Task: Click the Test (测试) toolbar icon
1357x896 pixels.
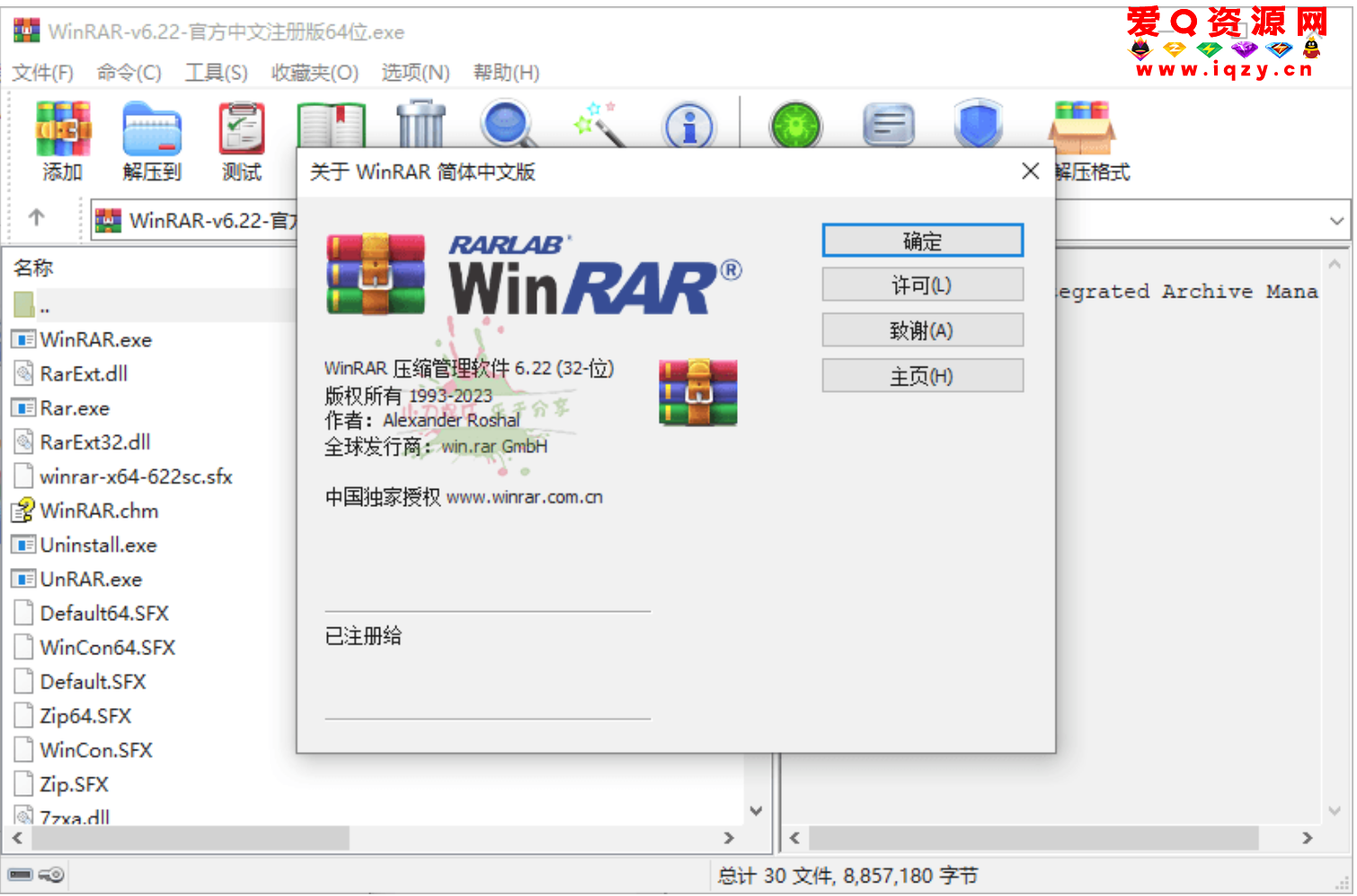Action: (x=242, y=129)
